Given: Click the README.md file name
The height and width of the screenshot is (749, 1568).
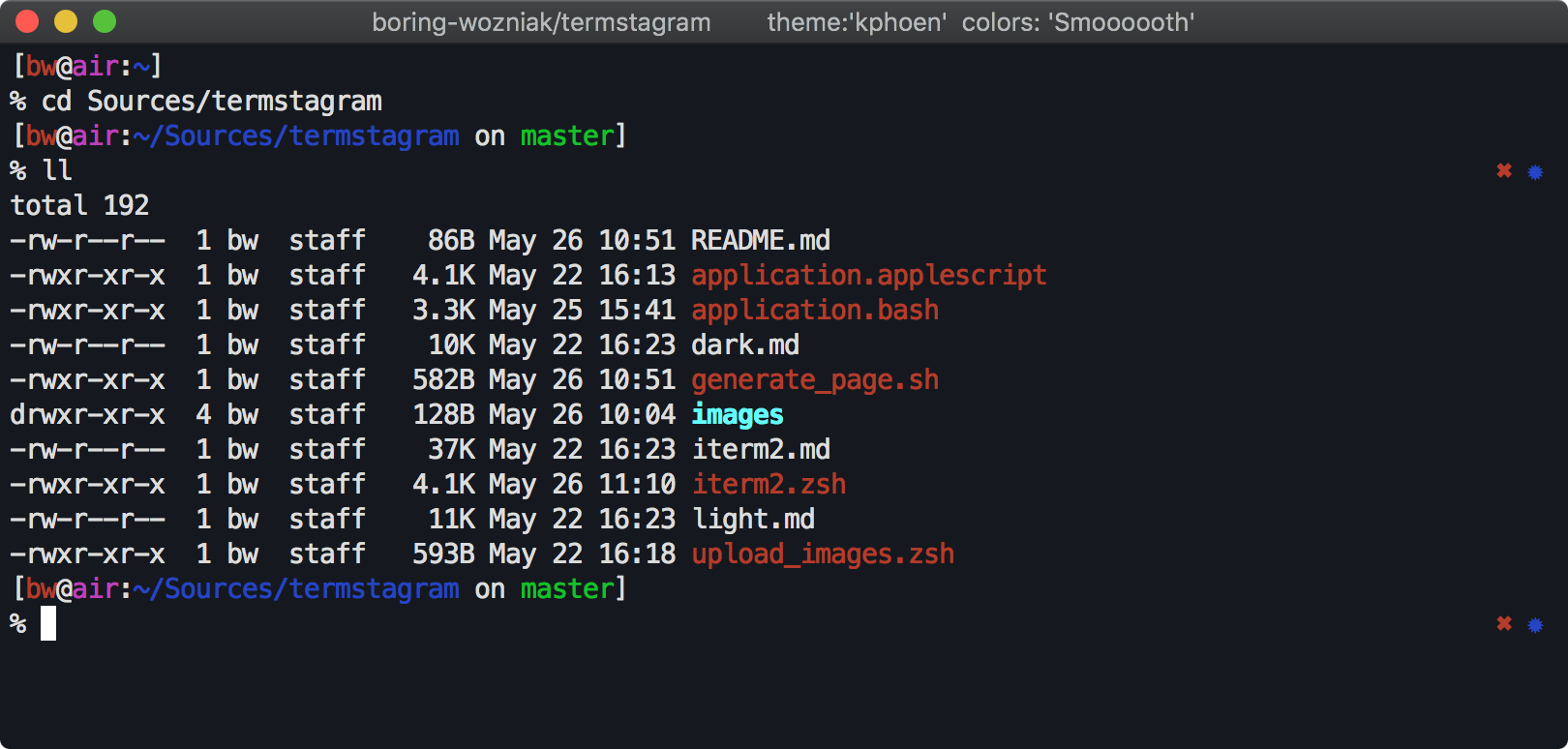Looking at the screenshot, I should [760, 240].
